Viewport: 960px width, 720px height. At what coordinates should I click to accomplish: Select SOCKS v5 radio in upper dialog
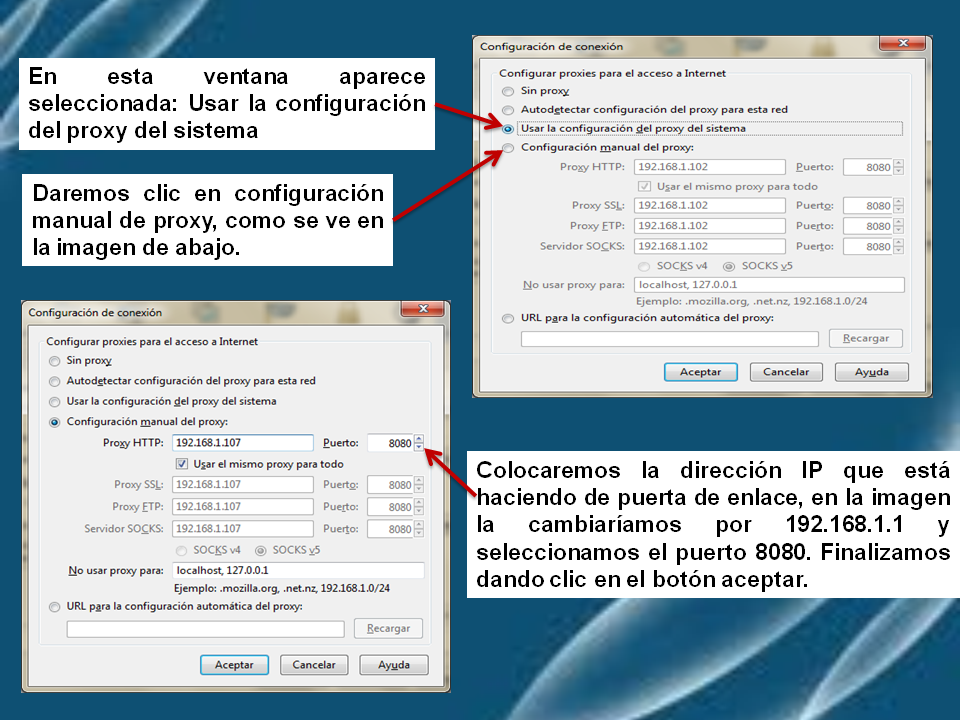(x=729, y=266)
